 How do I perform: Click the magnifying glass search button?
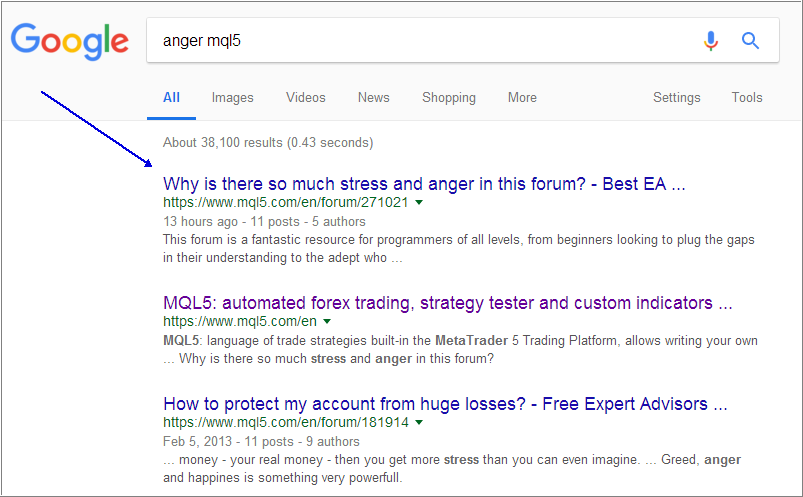pyautogui.click(x=750, y=41)
